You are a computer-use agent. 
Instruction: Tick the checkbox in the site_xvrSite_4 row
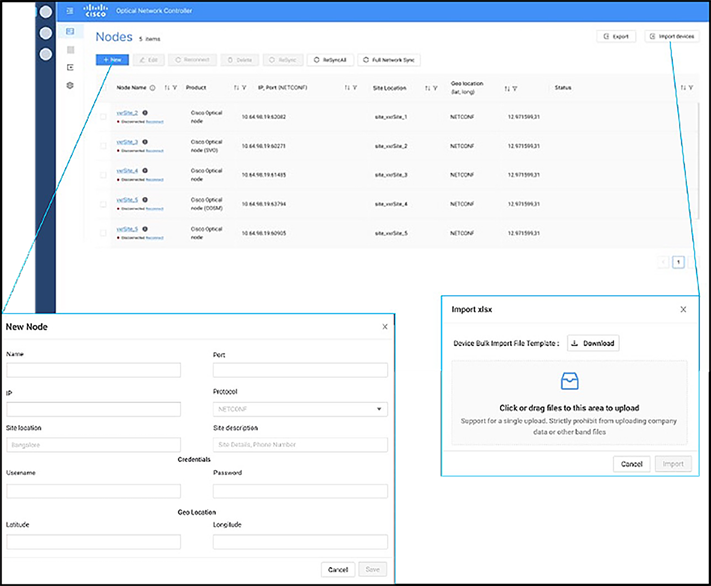103,204
